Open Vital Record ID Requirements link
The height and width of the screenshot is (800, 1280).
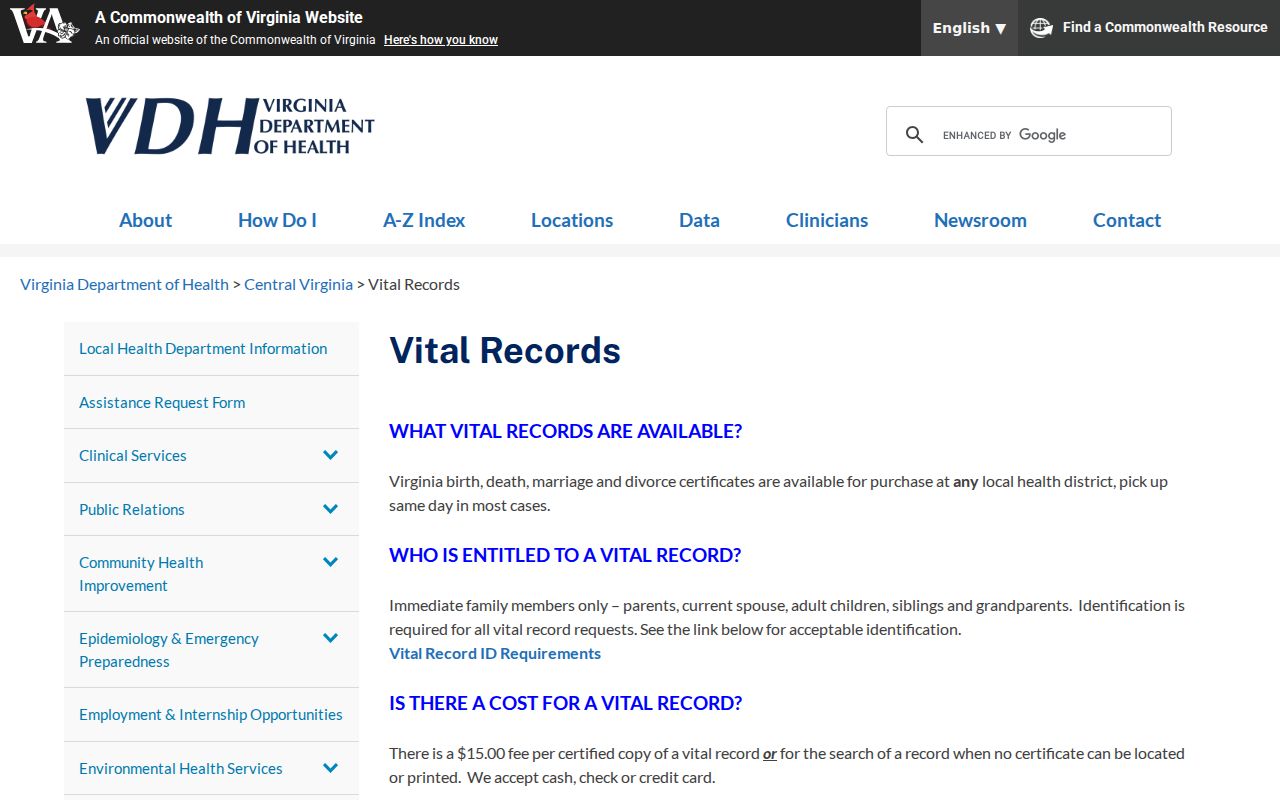[x=495, y=653]
